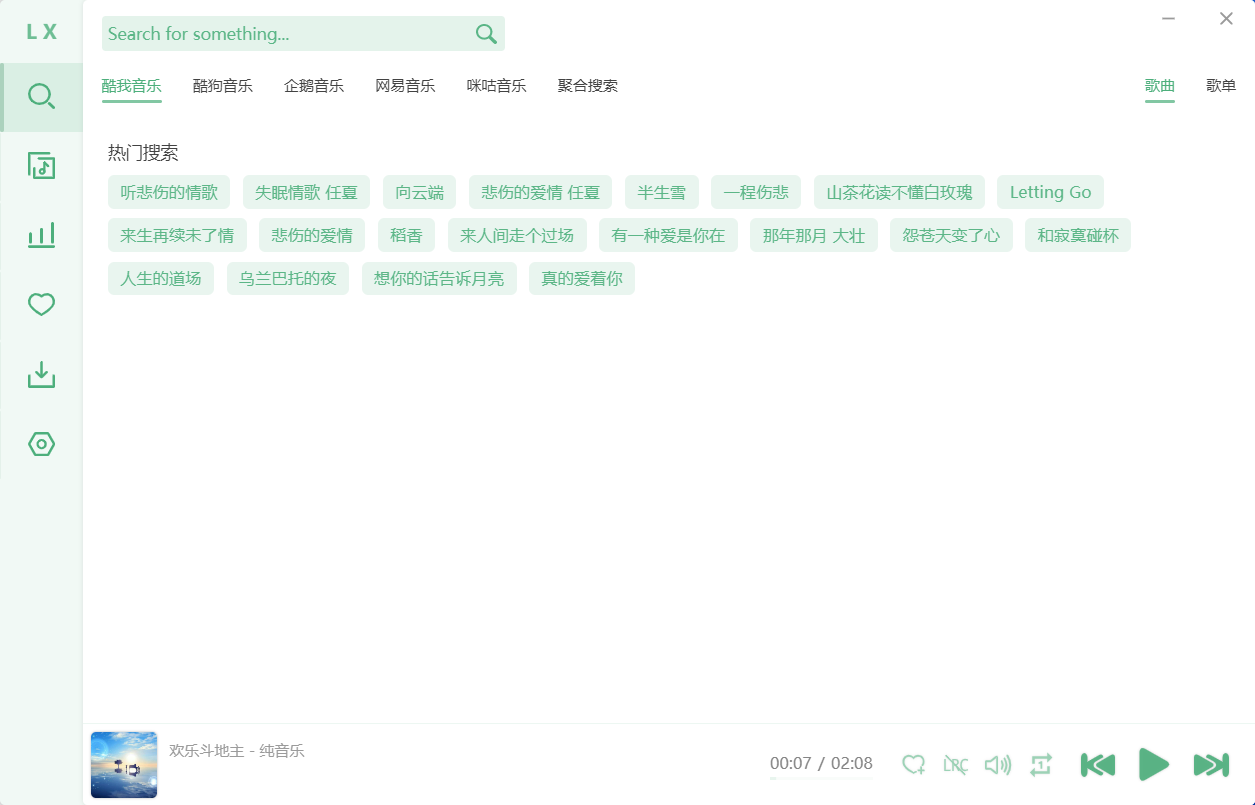Open the leaderboard chart icon in sidebar
This screenshot has height=805, width=1255.
click(x=41, y=236)
